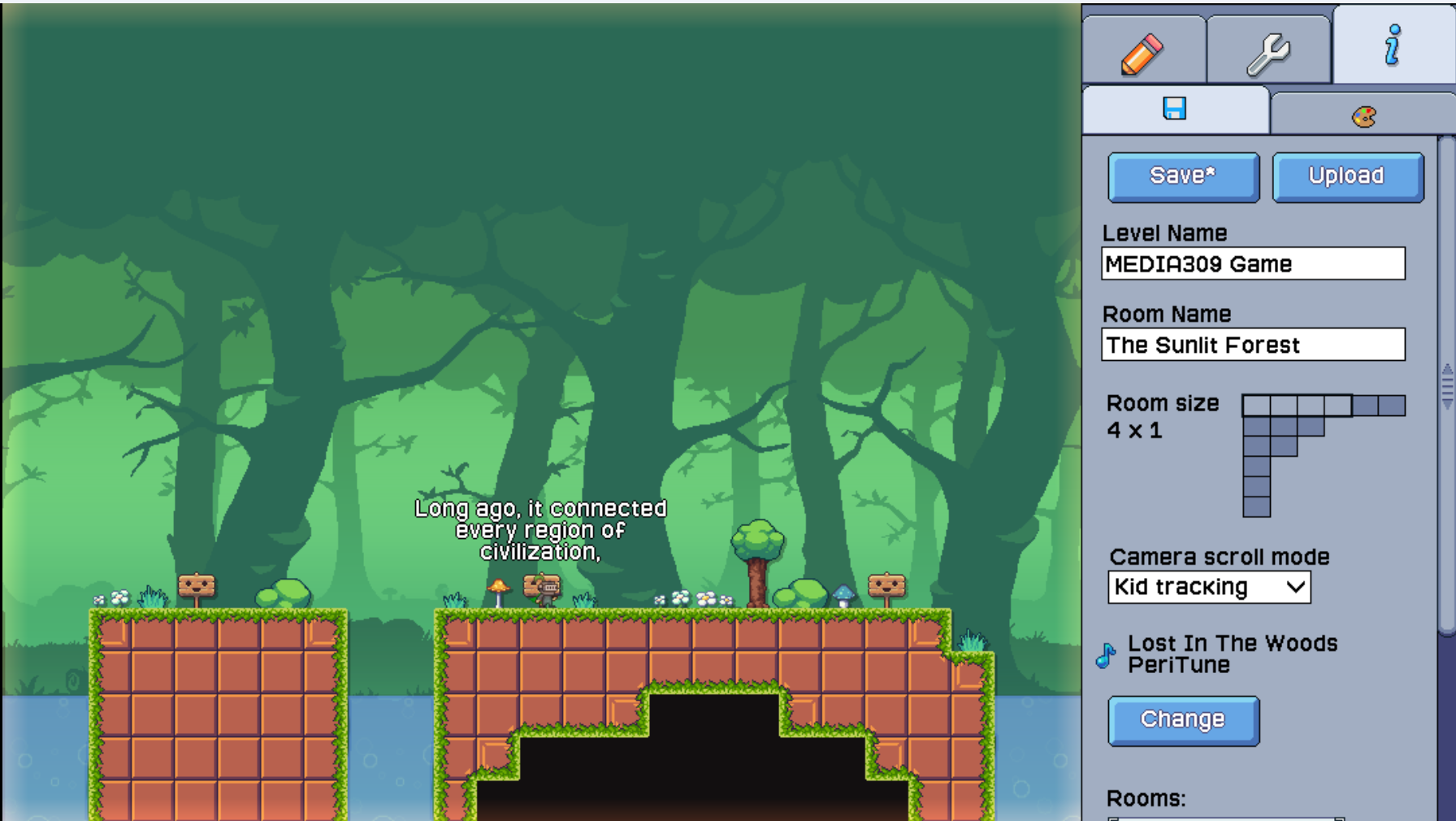Viewport: 1456px width, 821px height.
Task: Open the wrench tools tab
Action: click(x=1268, y=50)
